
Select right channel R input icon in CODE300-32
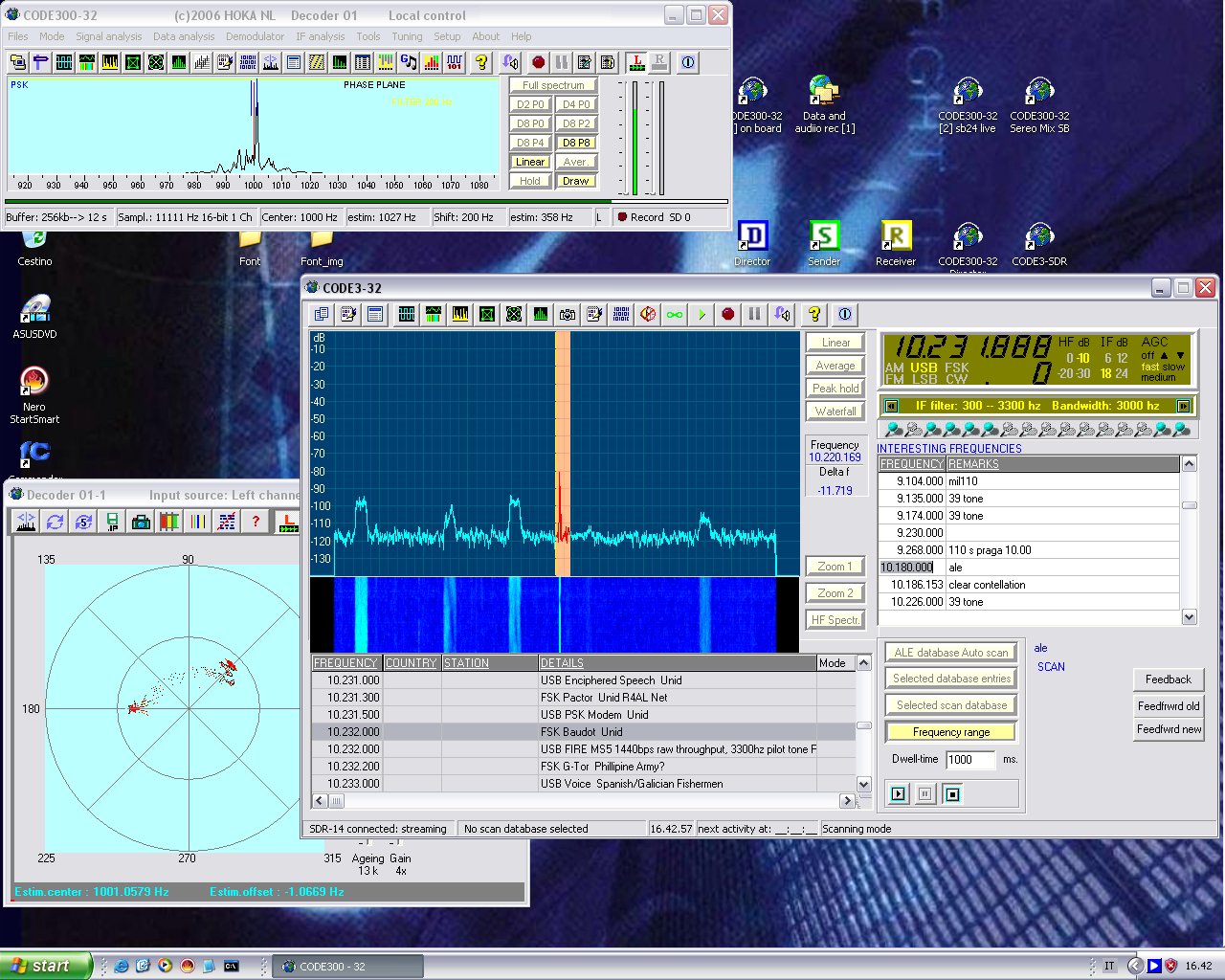pos(659,62)
